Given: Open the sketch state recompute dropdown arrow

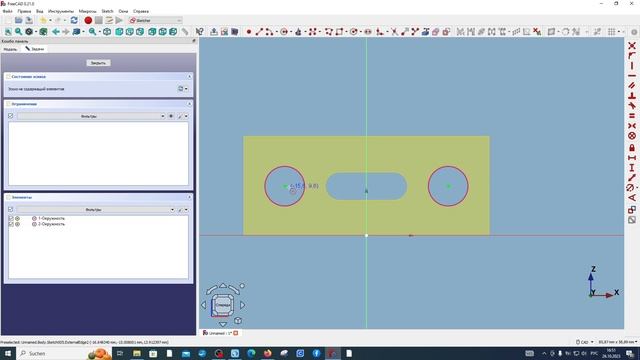Looking at the screenshot, I should (x=187, y=89).
